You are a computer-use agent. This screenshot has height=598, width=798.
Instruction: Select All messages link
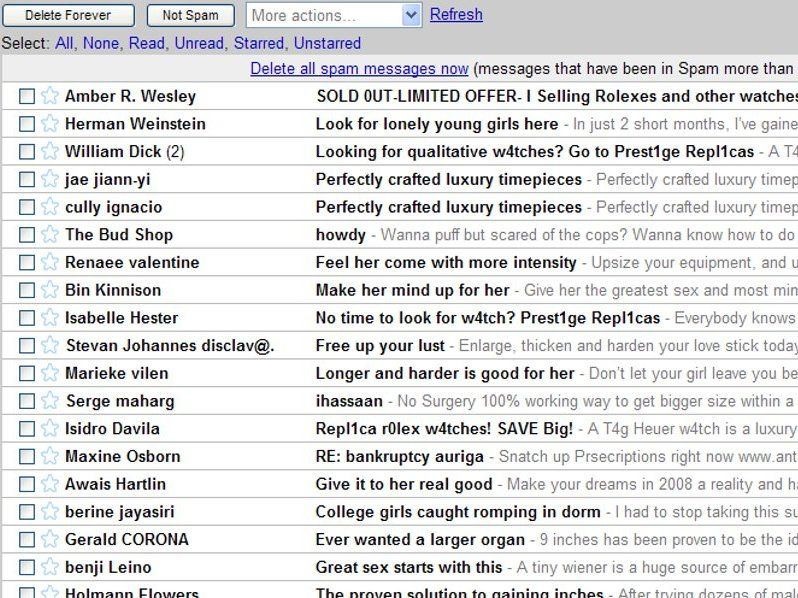tap(64, 43)
